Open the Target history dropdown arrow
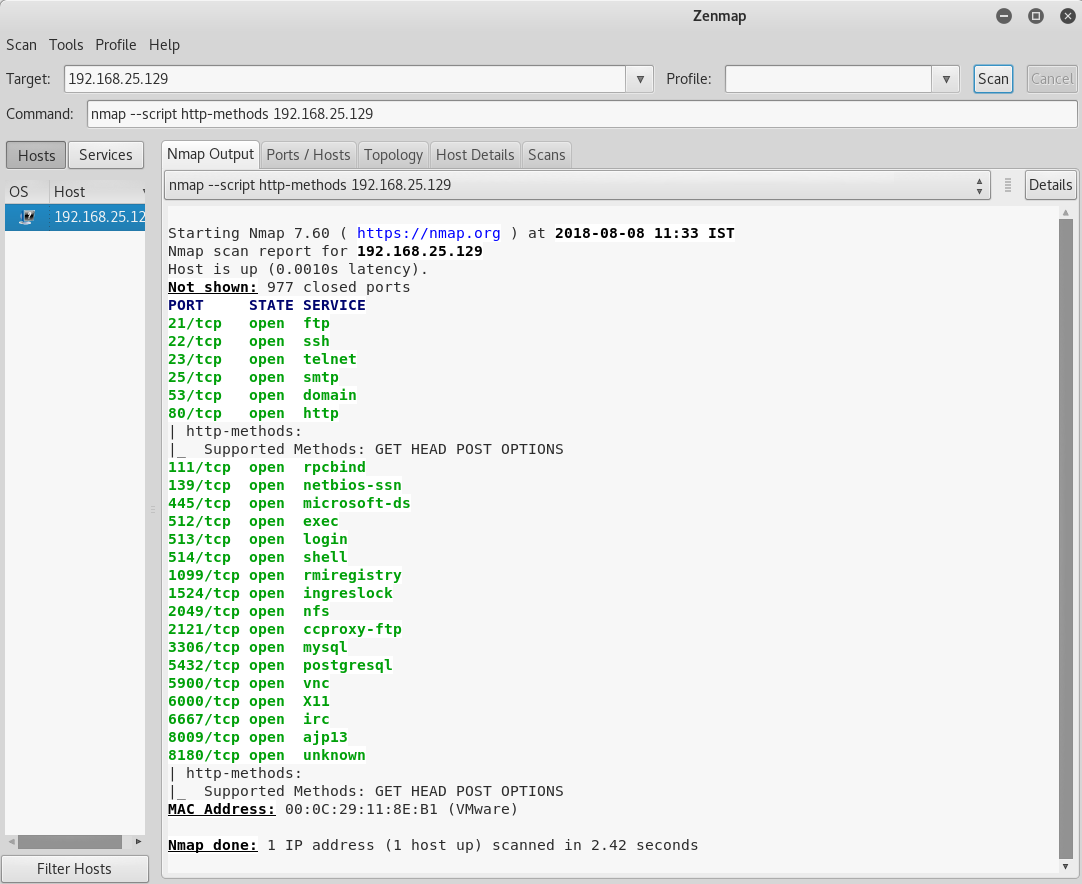The width and height of the screenshot is (1082, 884). tap(640, 79)
